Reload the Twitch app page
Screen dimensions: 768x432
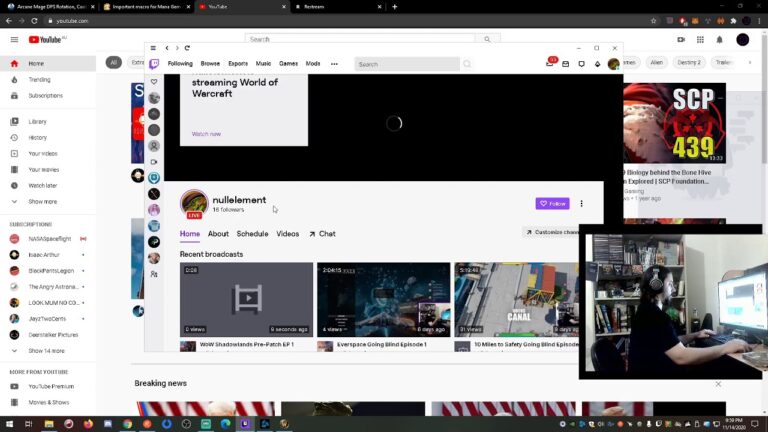pyautogui.click(x=187, y=48)
